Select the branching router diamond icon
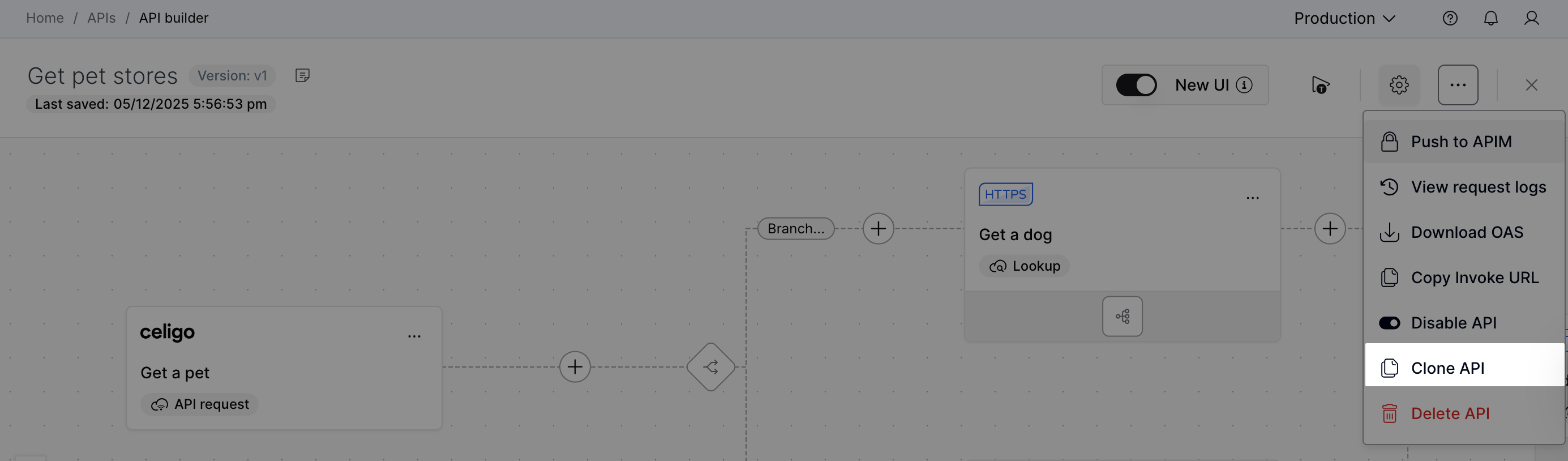The width and height of the screenshot is (1568, 461). click(710, 367)
